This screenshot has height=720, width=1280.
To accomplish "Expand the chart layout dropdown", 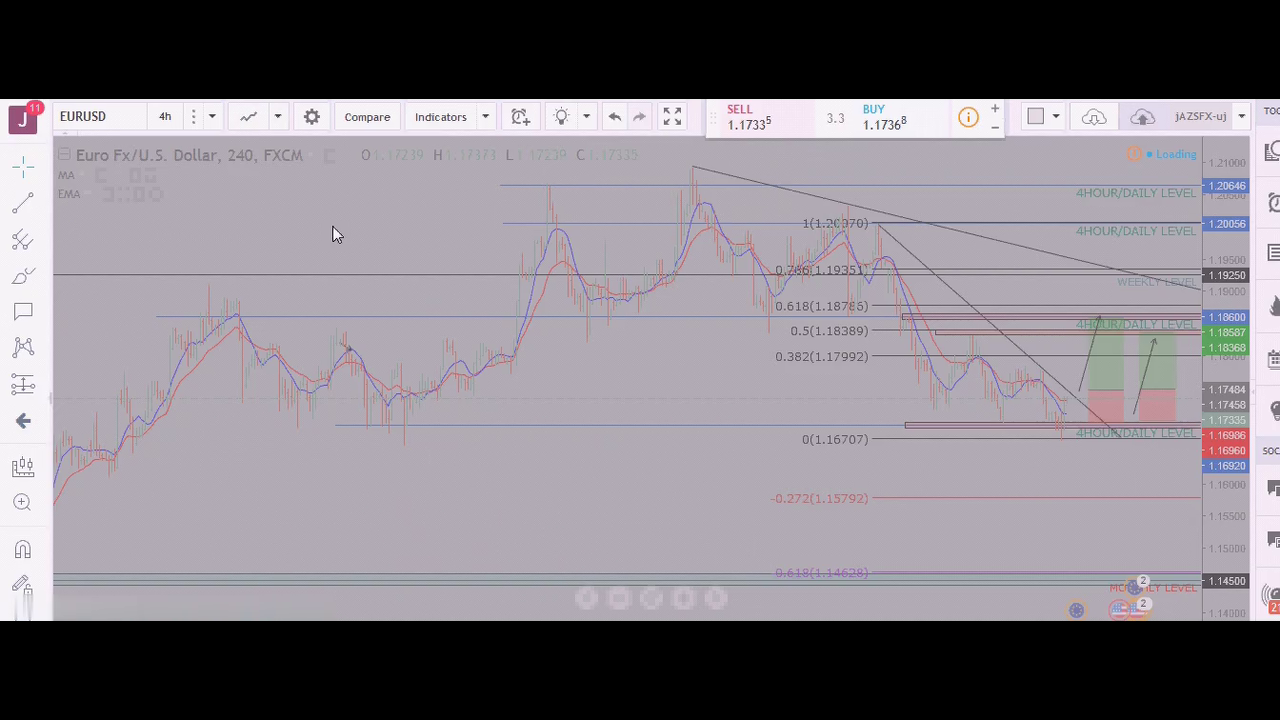I will [x=1055, y=117].
